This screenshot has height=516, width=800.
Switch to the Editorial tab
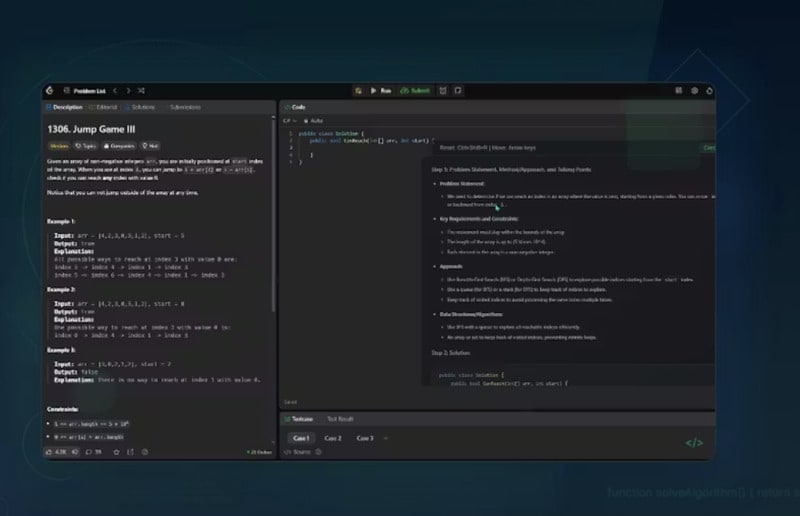click(104, 106)
